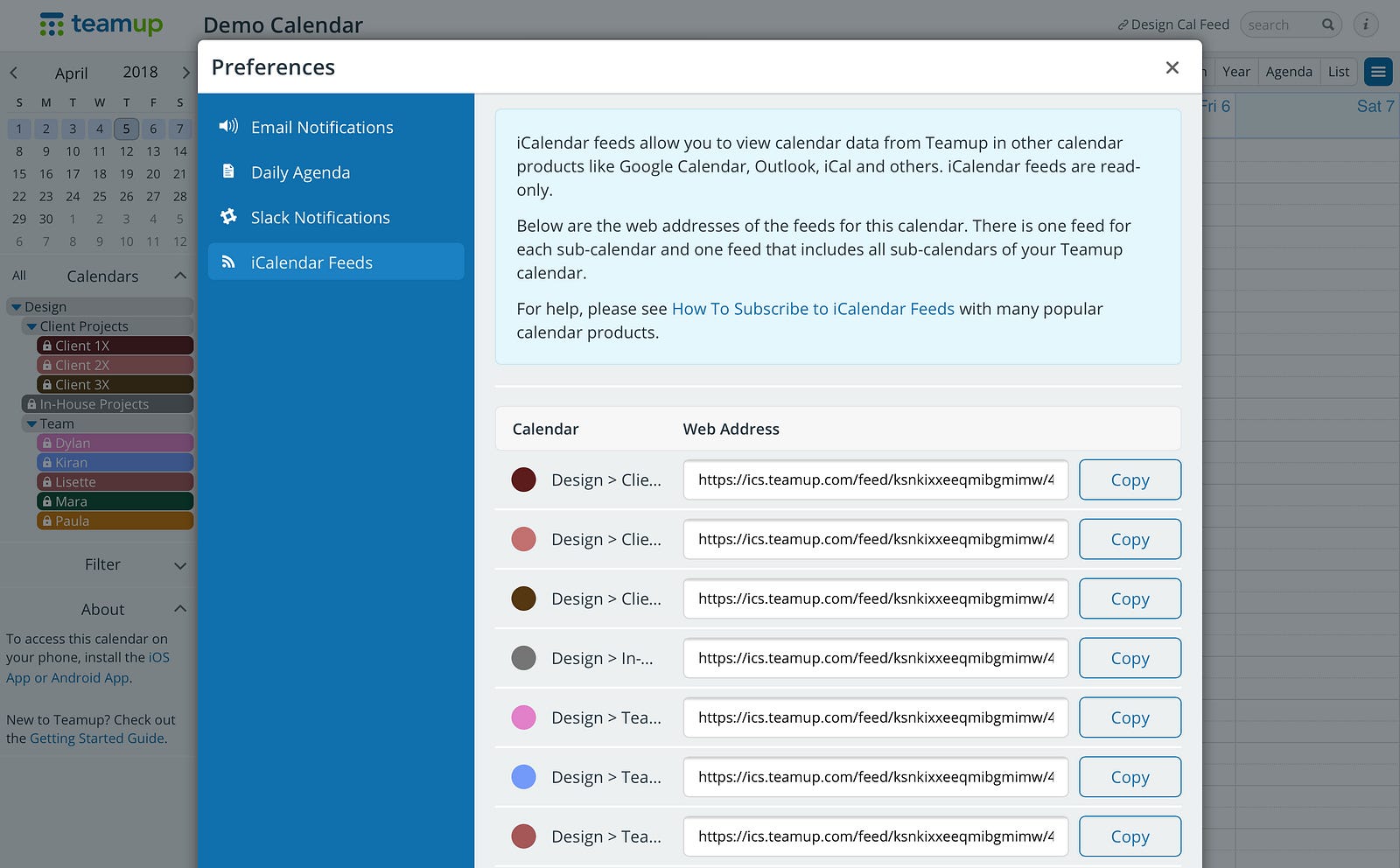1400x868 pixels.
Task: Toggle Mara calendar
Action: 115,501
